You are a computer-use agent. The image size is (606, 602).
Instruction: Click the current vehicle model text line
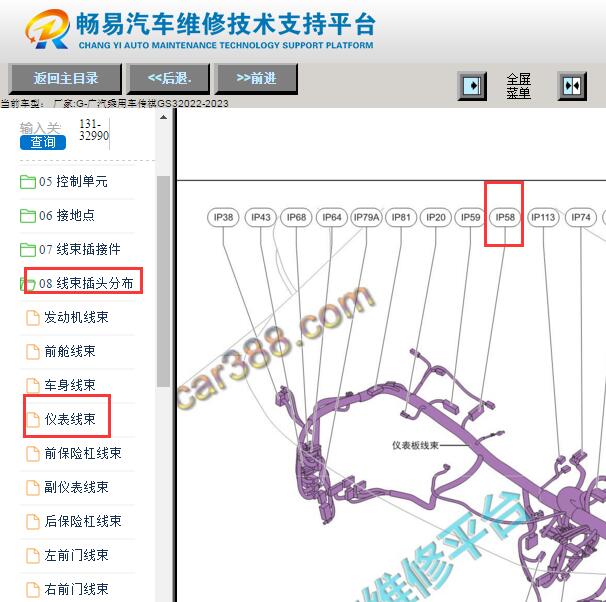(114, 104)
